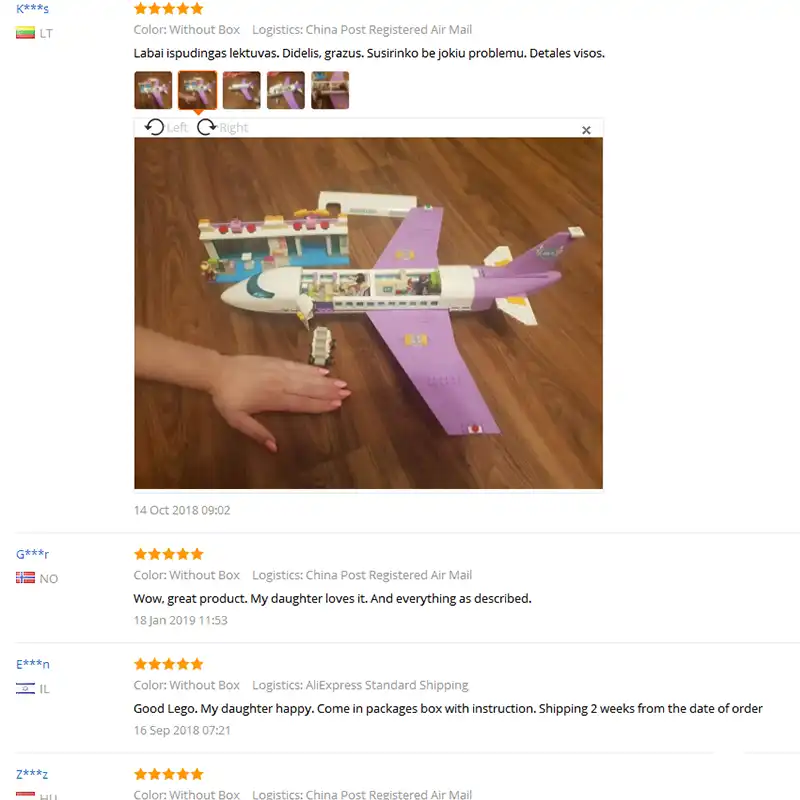This screenshot has width=800, height=800.
Task: Click the rotate Left icon
Action: click(154, 127)
